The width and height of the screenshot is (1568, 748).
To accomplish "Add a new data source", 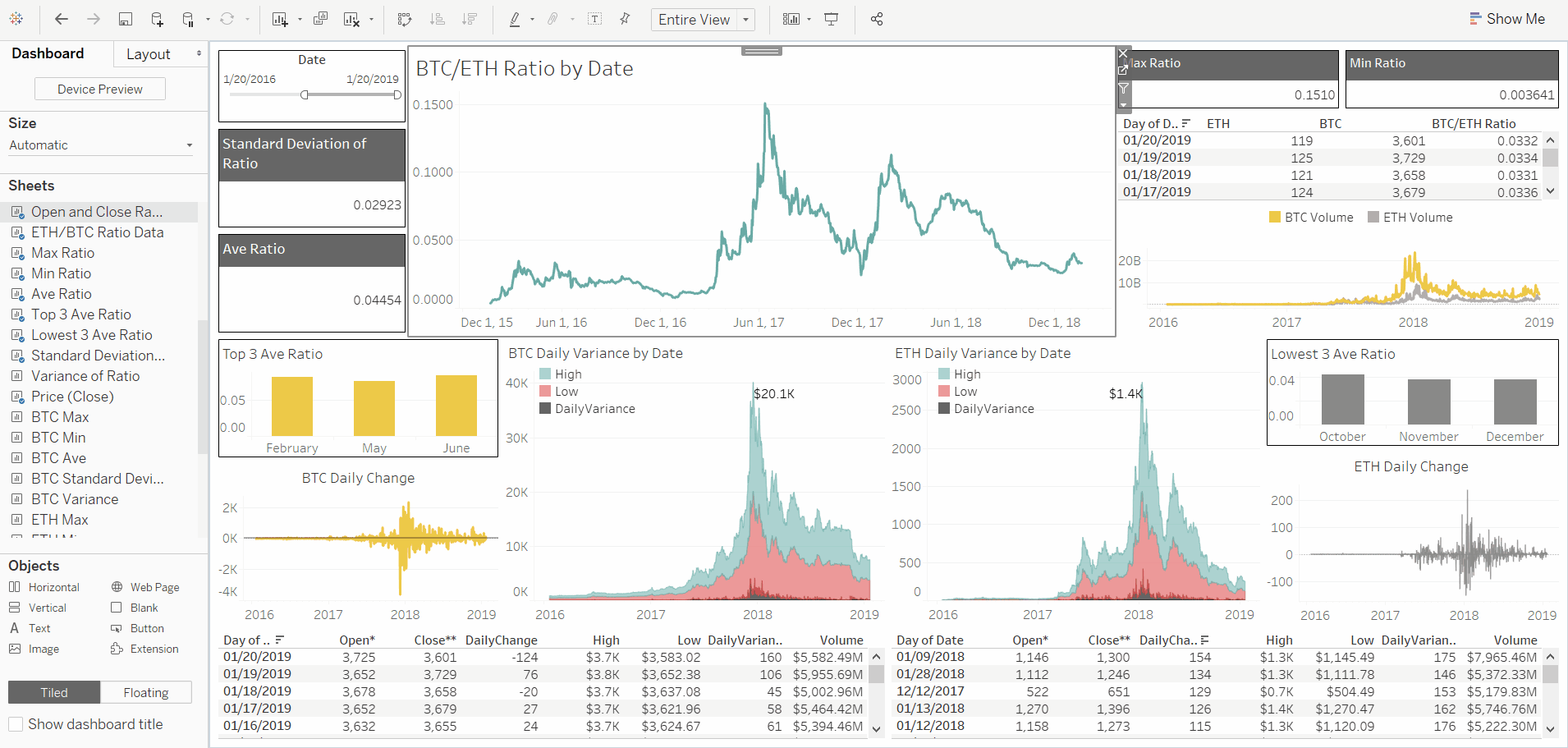I will coord(158,19).
